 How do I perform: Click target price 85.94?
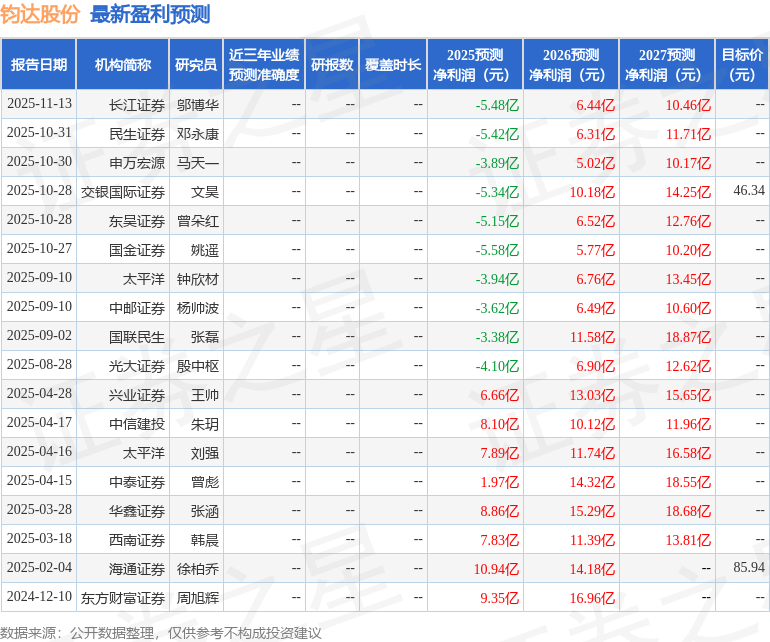(x=749, y=567)
